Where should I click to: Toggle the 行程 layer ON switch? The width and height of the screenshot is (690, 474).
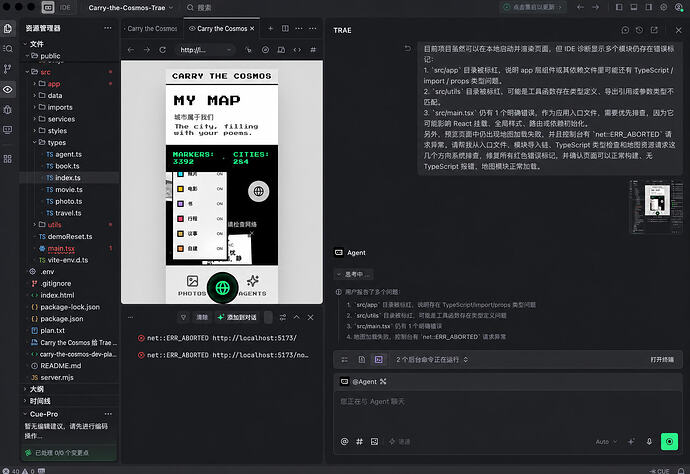click(x=220, y=219)
